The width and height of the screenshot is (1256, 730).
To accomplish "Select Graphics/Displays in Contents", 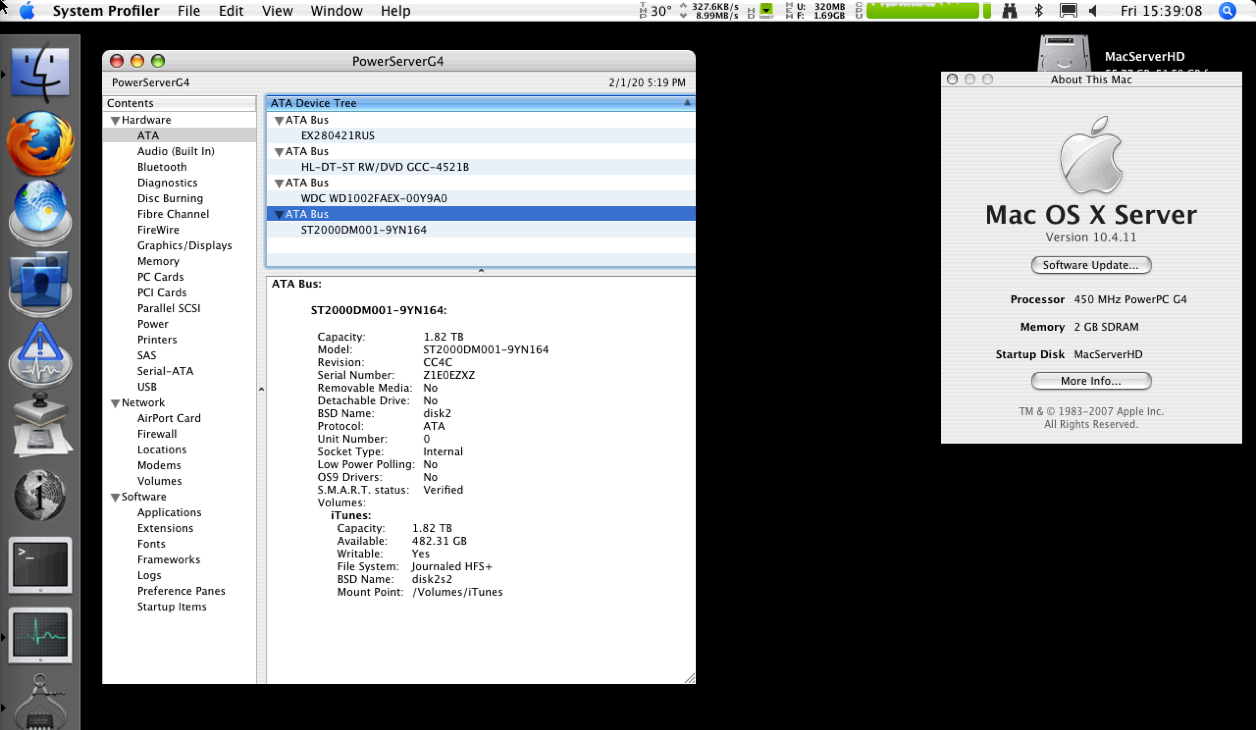I will coord(184,245).
